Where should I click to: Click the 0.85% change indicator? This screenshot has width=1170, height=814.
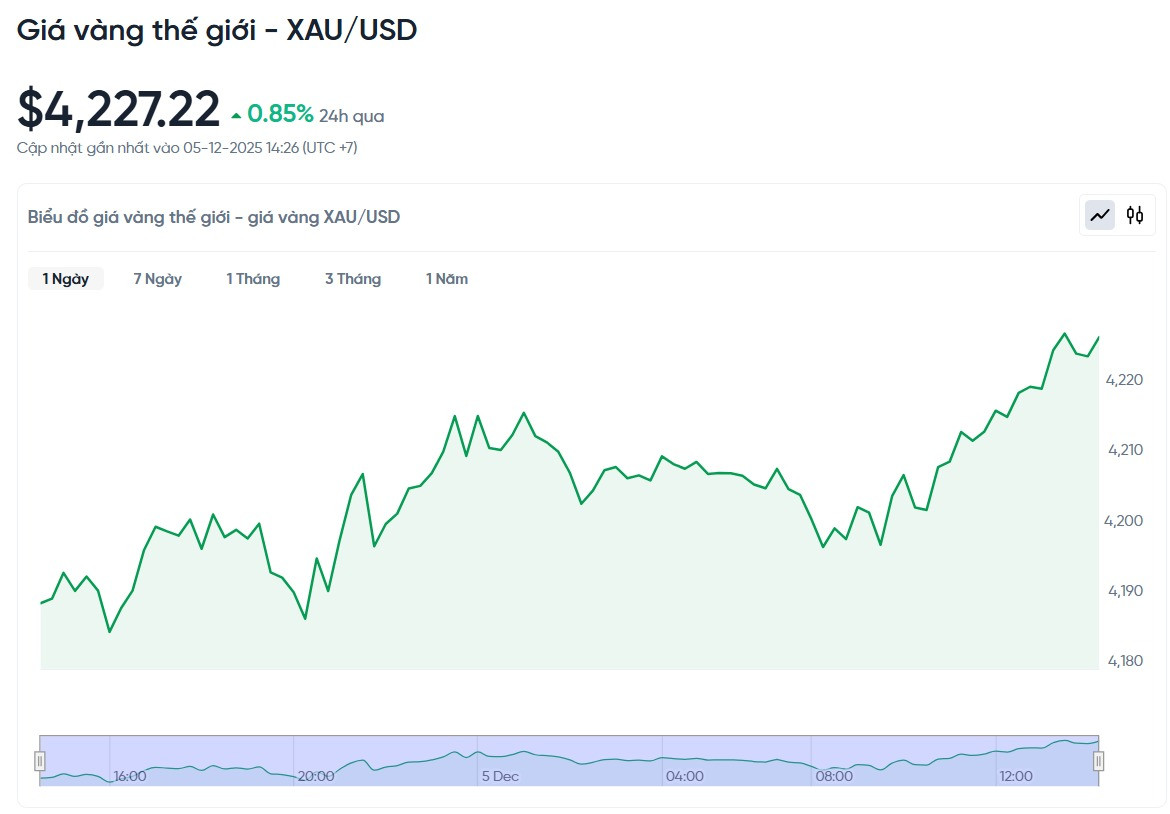pos(280,113)
